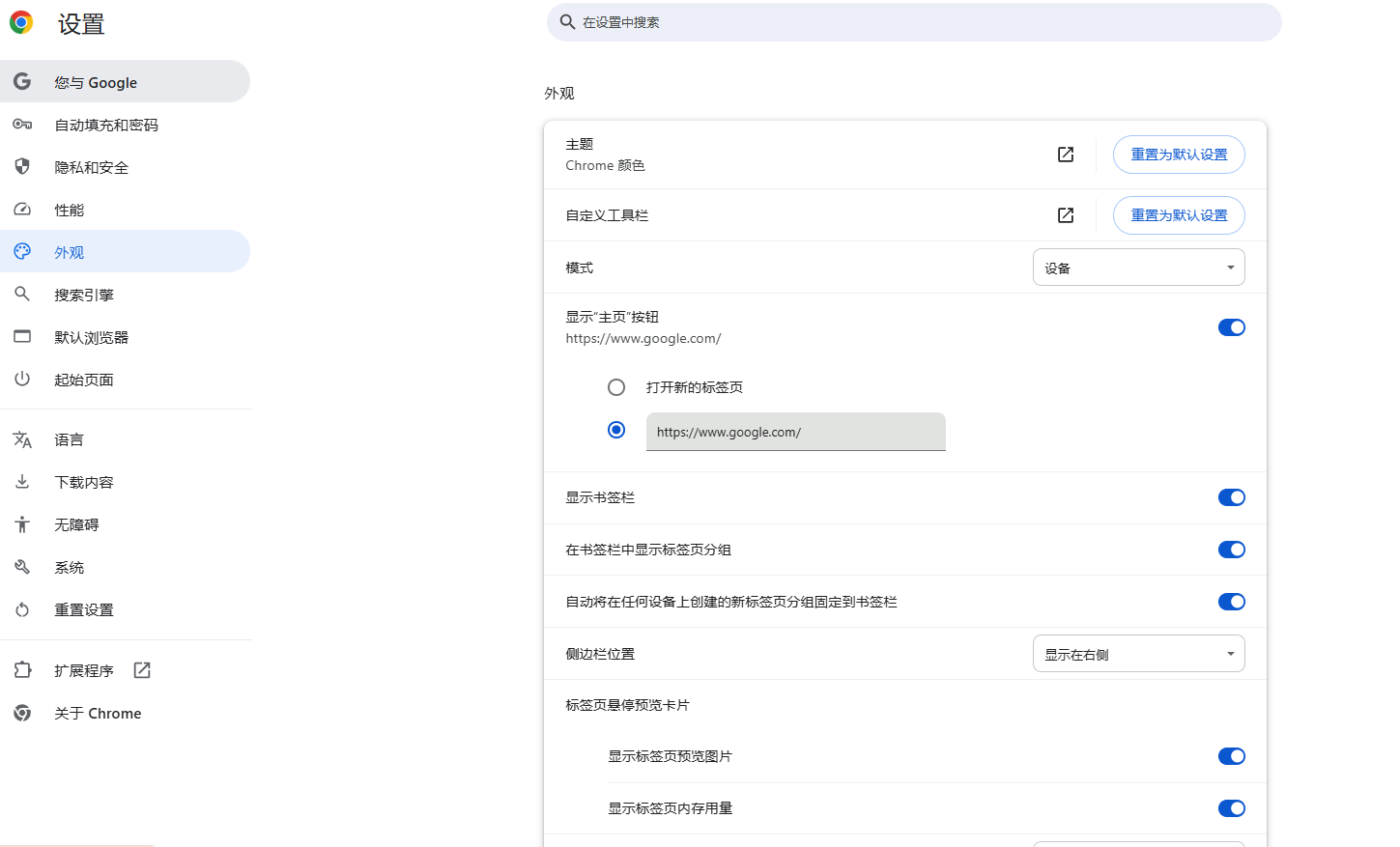This screenshot has height=847, width=1400.
Task: Open 默认浏览器 settings section
Action: point(125,337)
